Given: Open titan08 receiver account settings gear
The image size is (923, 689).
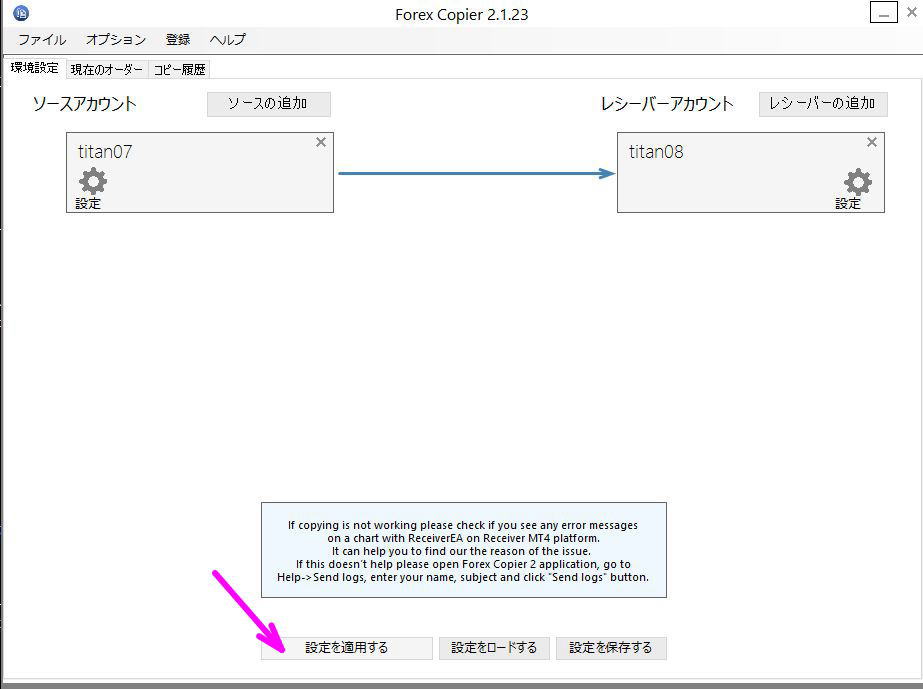Looking at the screenshot, I should (857, 184).
